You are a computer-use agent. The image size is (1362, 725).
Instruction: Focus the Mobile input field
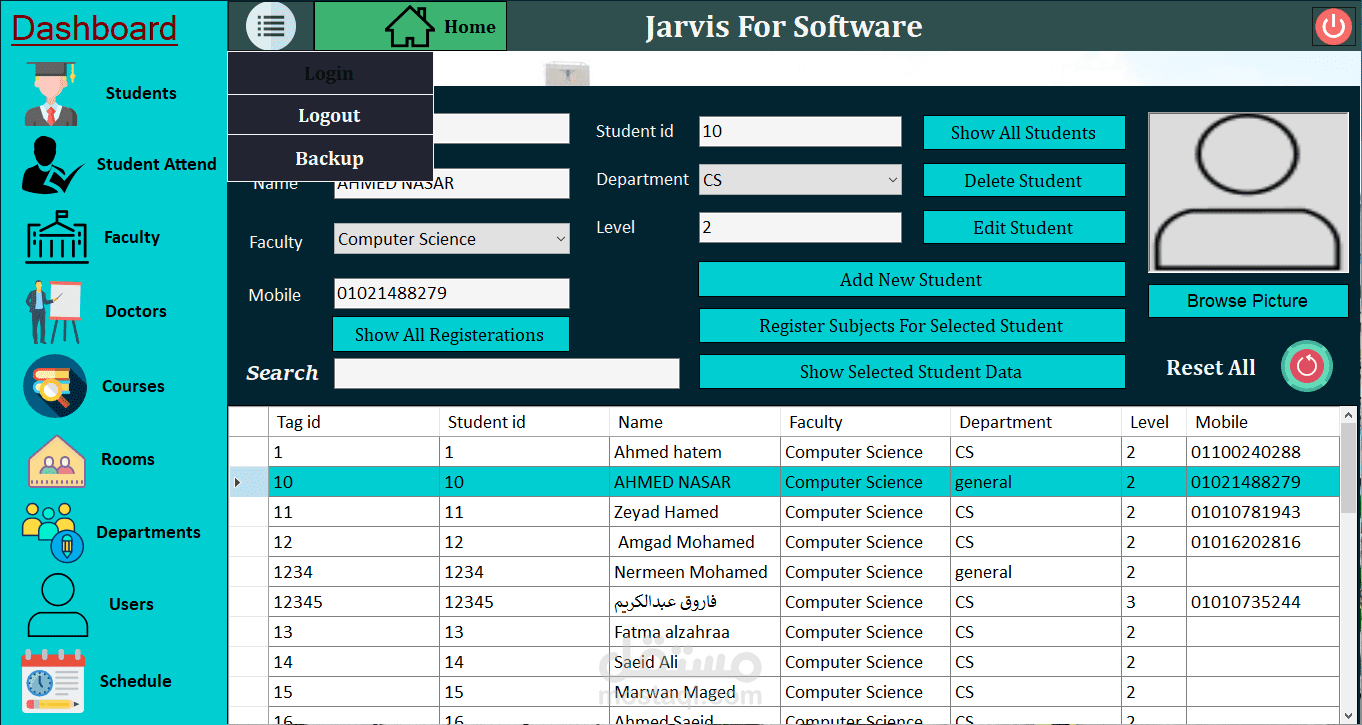click(451, 294)
